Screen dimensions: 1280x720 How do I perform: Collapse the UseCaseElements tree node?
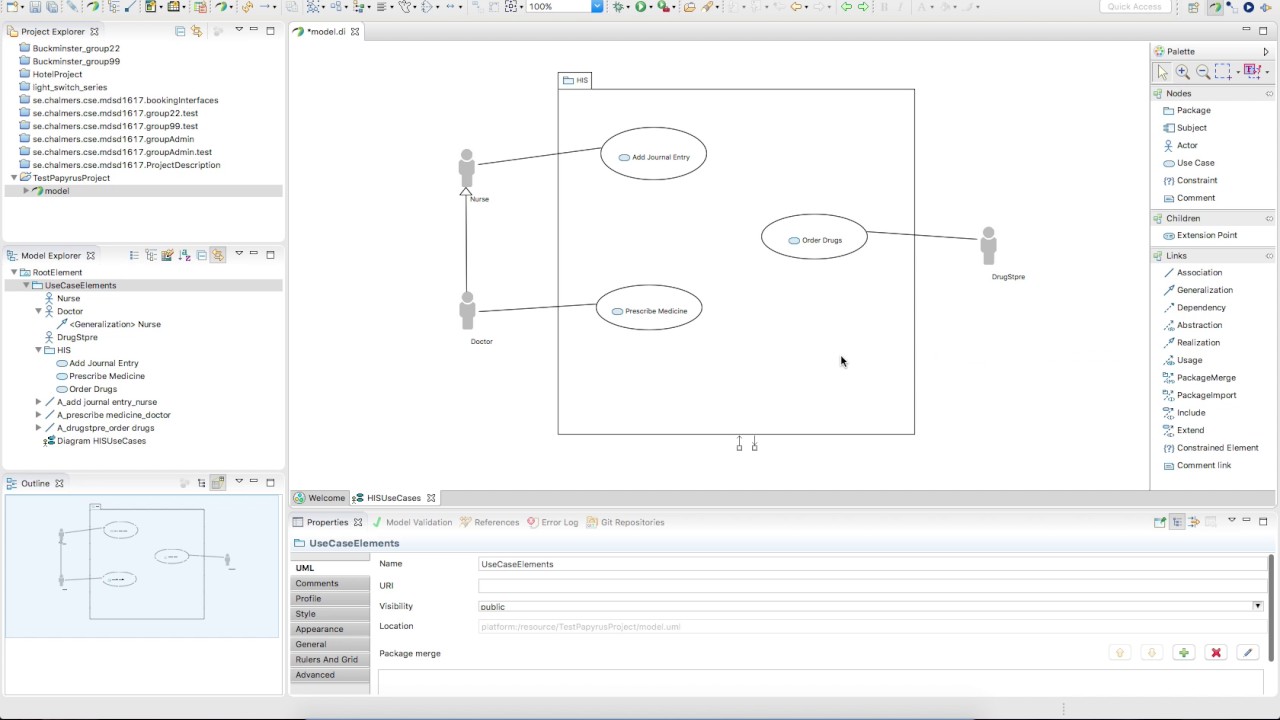tap(26, 285)
